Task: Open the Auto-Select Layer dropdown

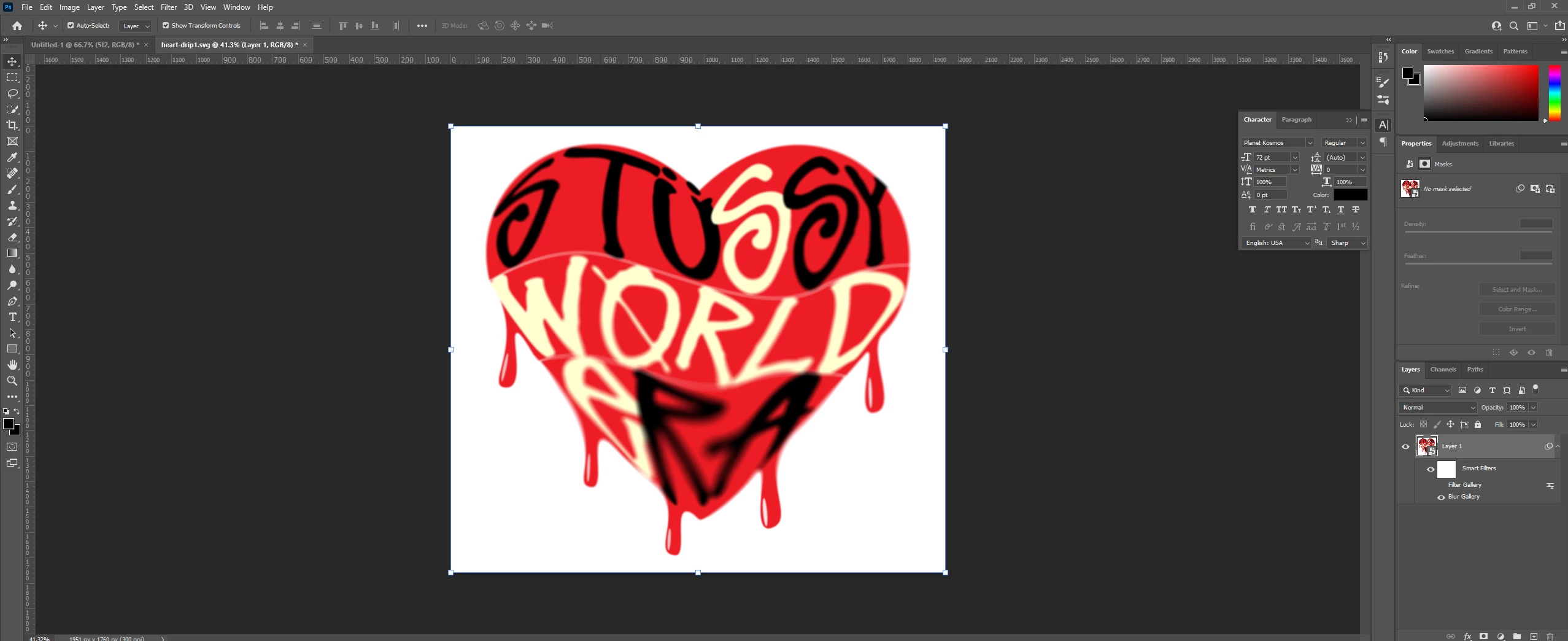Action: (x=136, y=26)
